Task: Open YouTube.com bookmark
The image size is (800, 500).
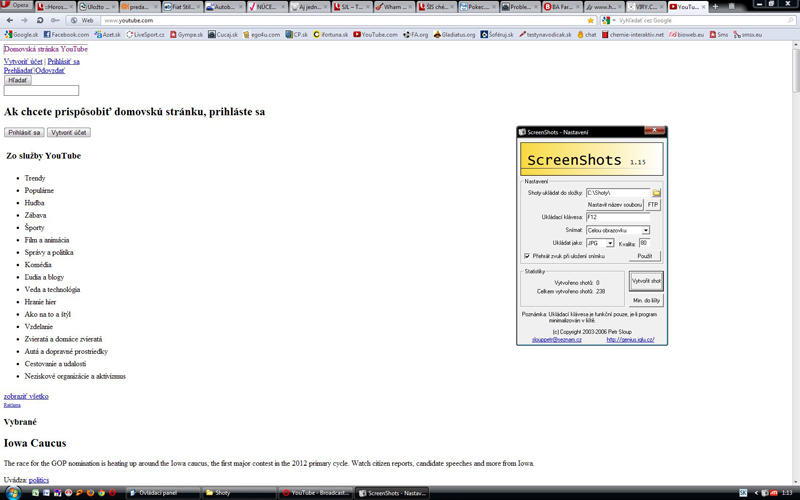Action: pyautogui.click(x=376, y=35)
